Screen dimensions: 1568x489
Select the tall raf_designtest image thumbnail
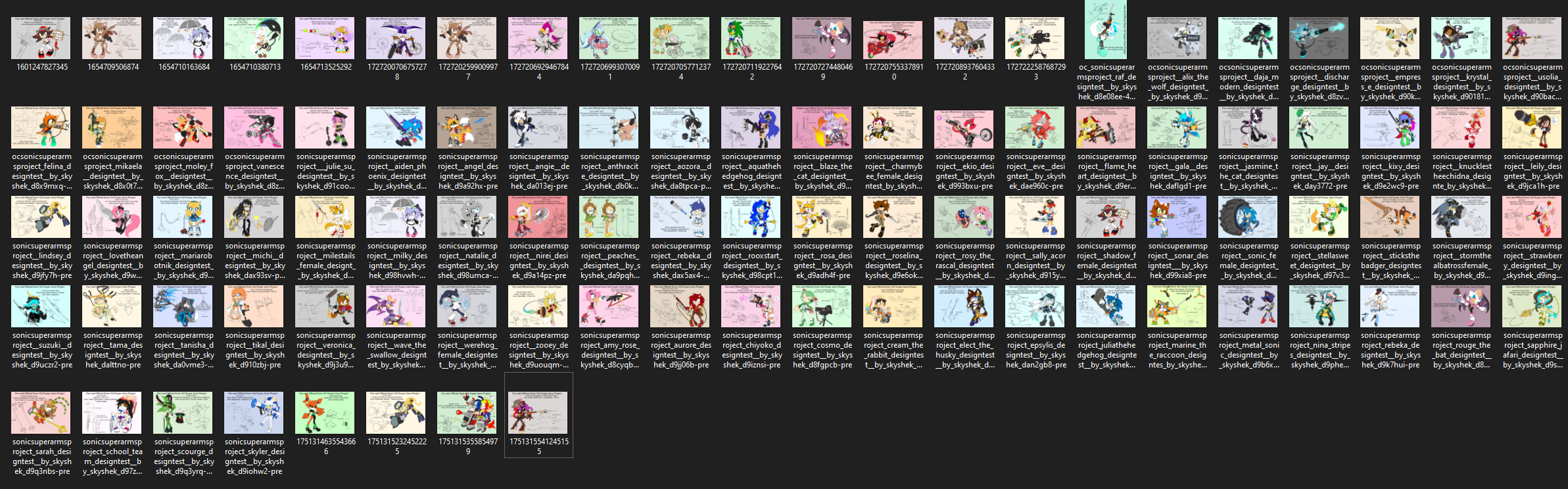pos(1106,30)
